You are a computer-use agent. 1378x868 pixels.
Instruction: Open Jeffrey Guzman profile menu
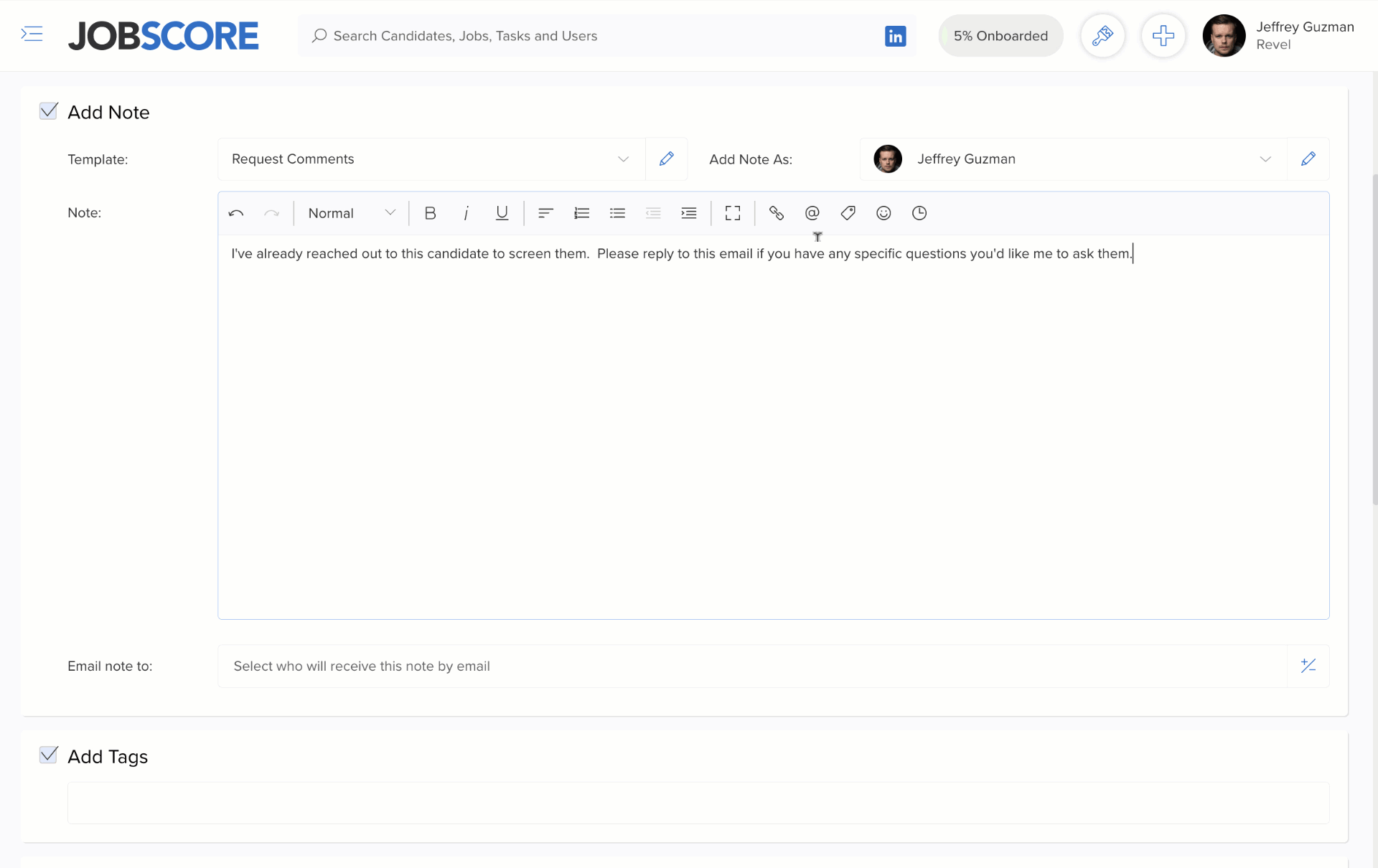pos(1278,36)
